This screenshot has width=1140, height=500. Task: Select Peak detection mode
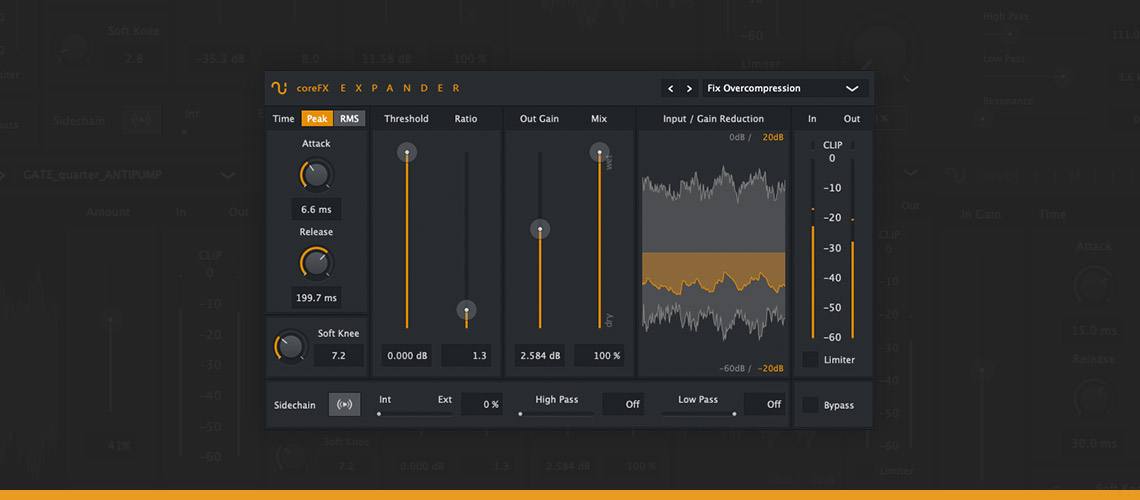(x=317, y=118)
